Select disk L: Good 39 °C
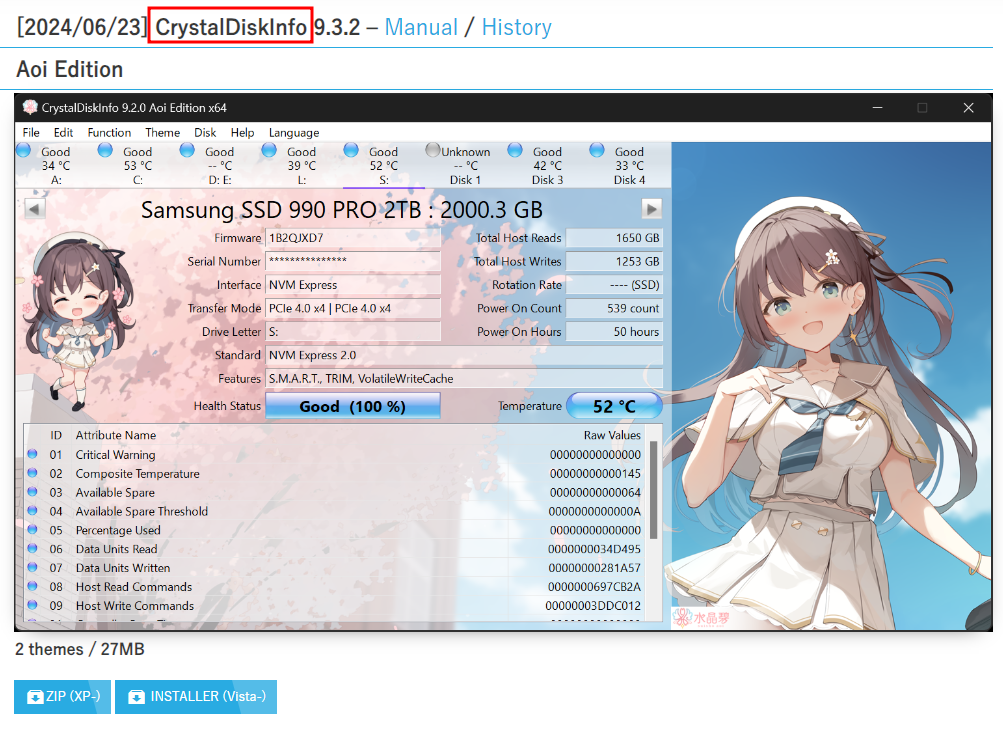Viewport: 1003px width, 736px height. tap(301, 165)
